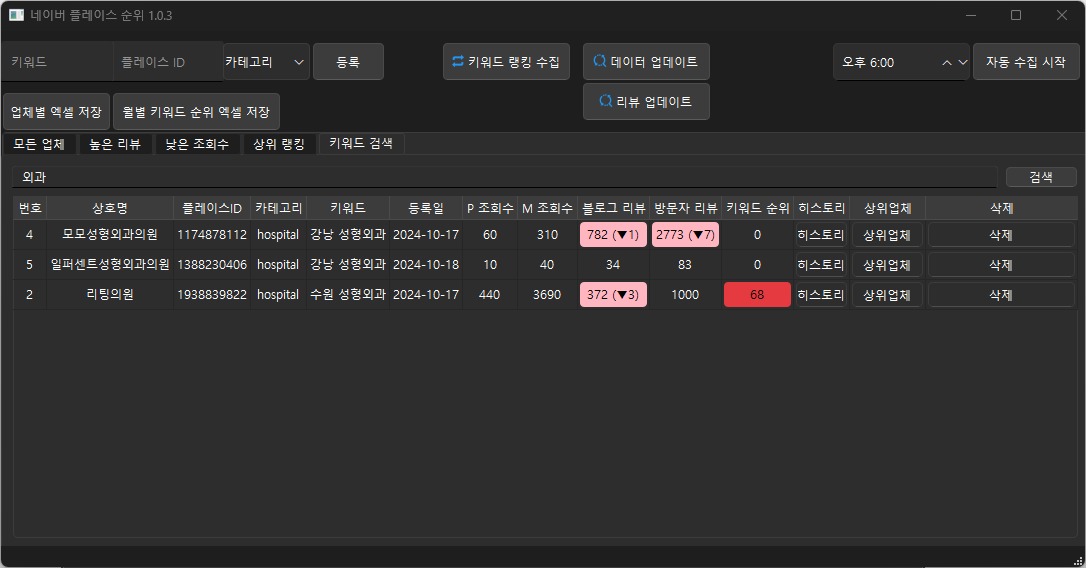Click the search icon on 리뷰 업데이트
This screenshot has width=1086, height=568.
pyautogui.click(x=605, y=101)
